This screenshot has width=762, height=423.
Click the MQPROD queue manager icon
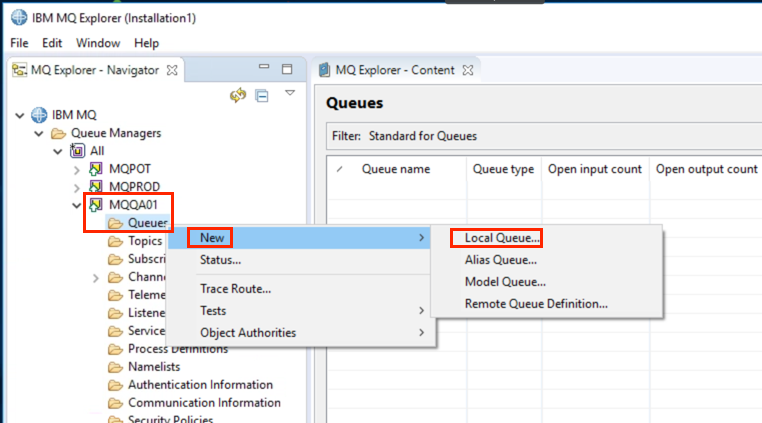pos(96,186)
